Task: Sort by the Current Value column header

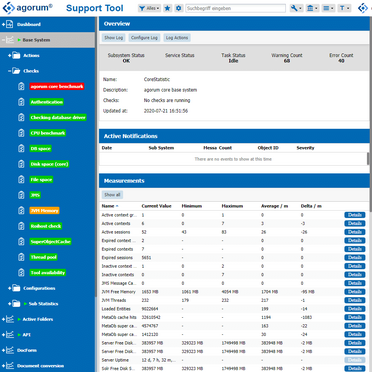Action: pos(156,206)
